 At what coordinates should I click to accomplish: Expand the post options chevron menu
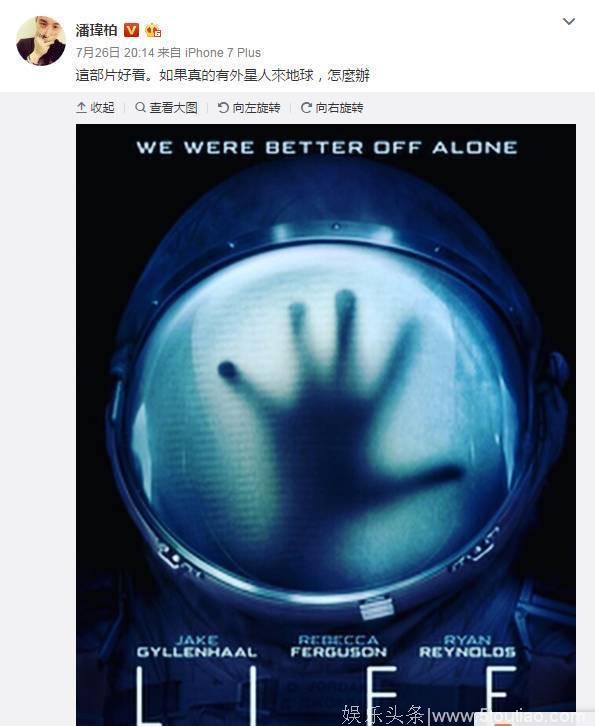569,21
